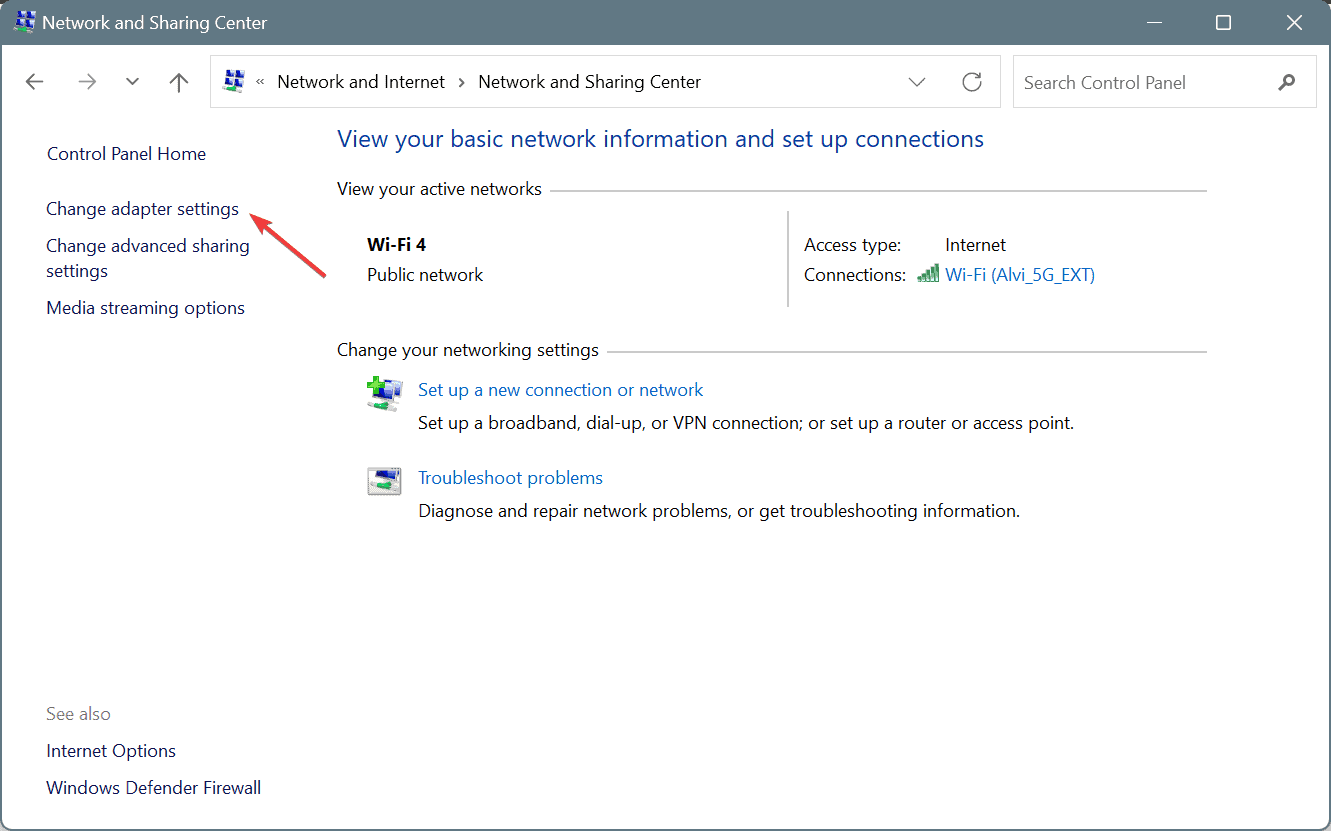Open the Wi-Fi (Alvi_5G_EXT) connection link

point(1020,275)
